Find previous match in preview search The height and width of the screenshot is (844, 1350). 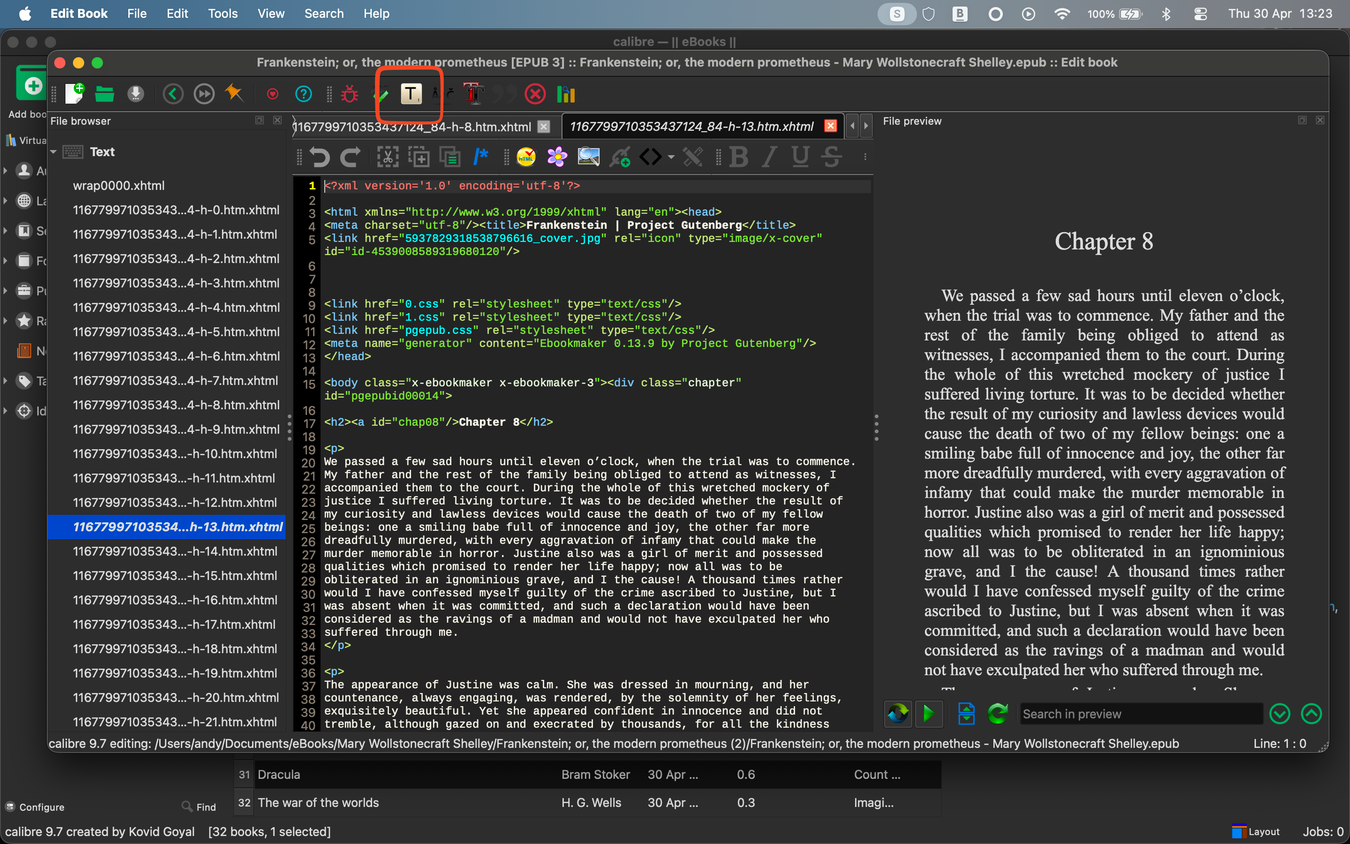point(1311,713)
